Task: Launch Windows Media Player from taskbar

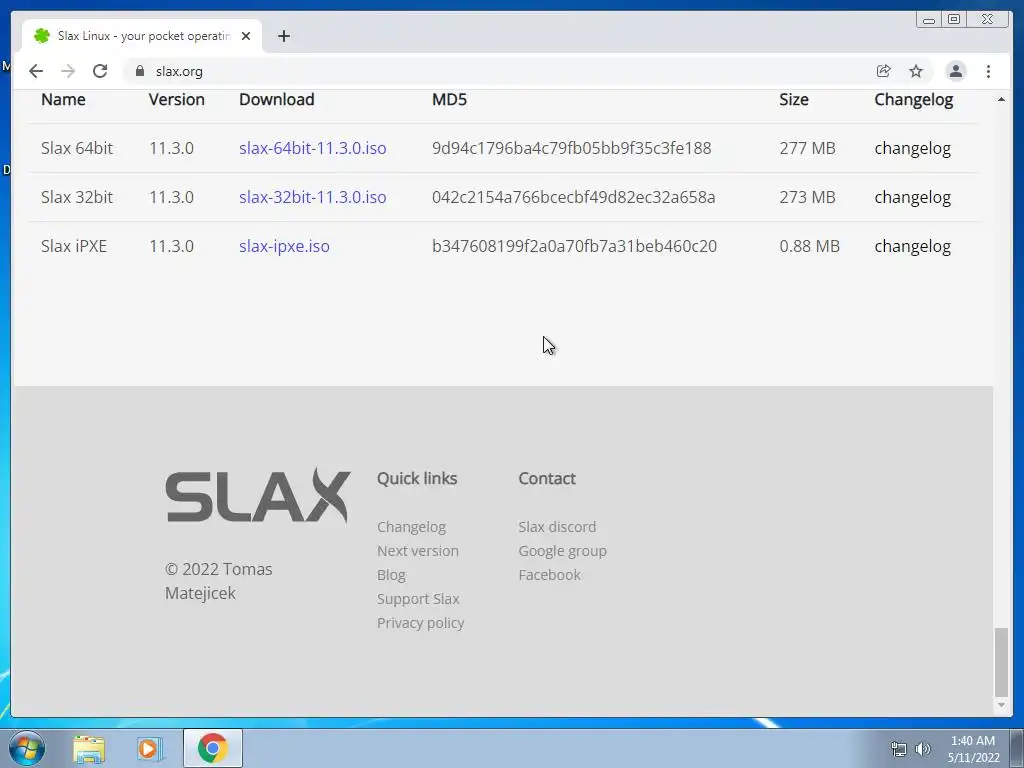Action: click(x=148, y=749)
